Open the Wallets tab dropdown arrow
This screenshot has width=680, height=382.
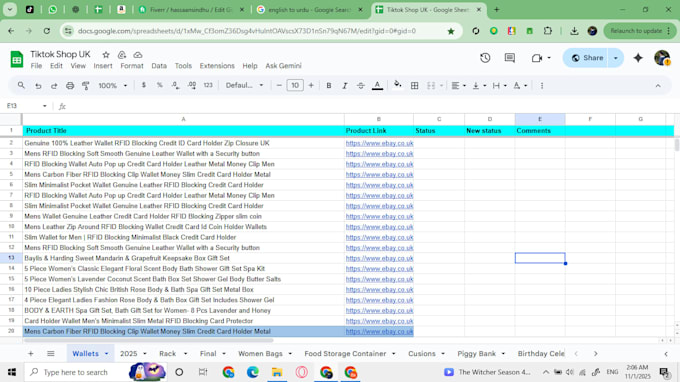tap(107, 354)
